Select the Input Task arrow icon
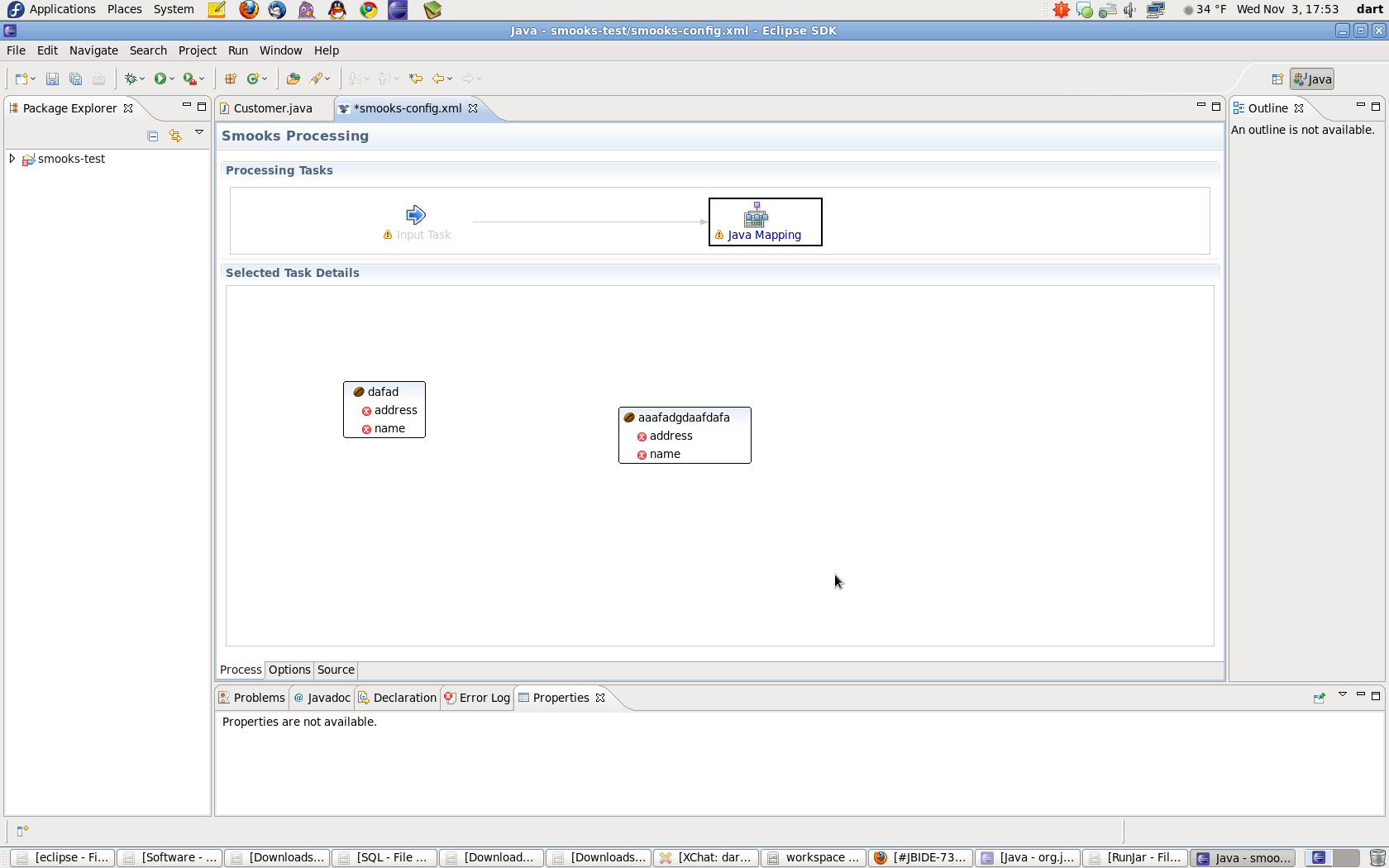1389x868 pixels. [x=416, y=215]
